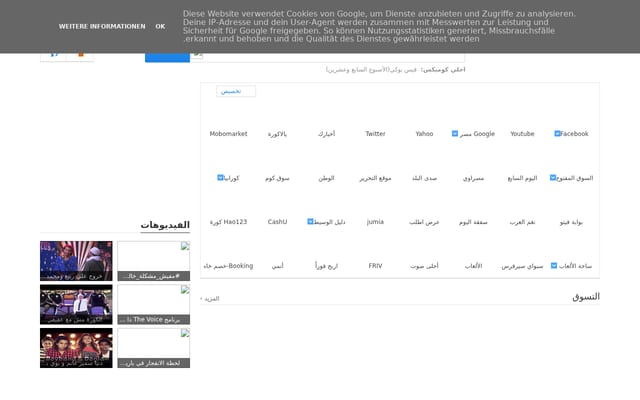Open the بوابة فيتو link
This screenshot has height=400, width=640.
(571, 222)
